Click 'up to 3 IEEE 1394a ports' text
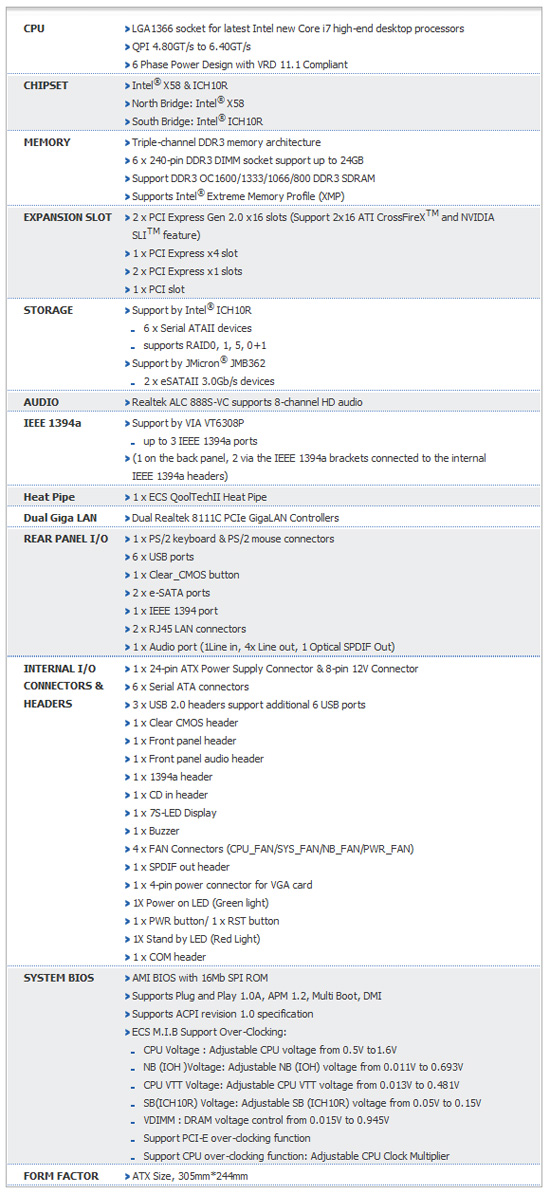Screen dimensions: 550x1194 click(200, 440)
